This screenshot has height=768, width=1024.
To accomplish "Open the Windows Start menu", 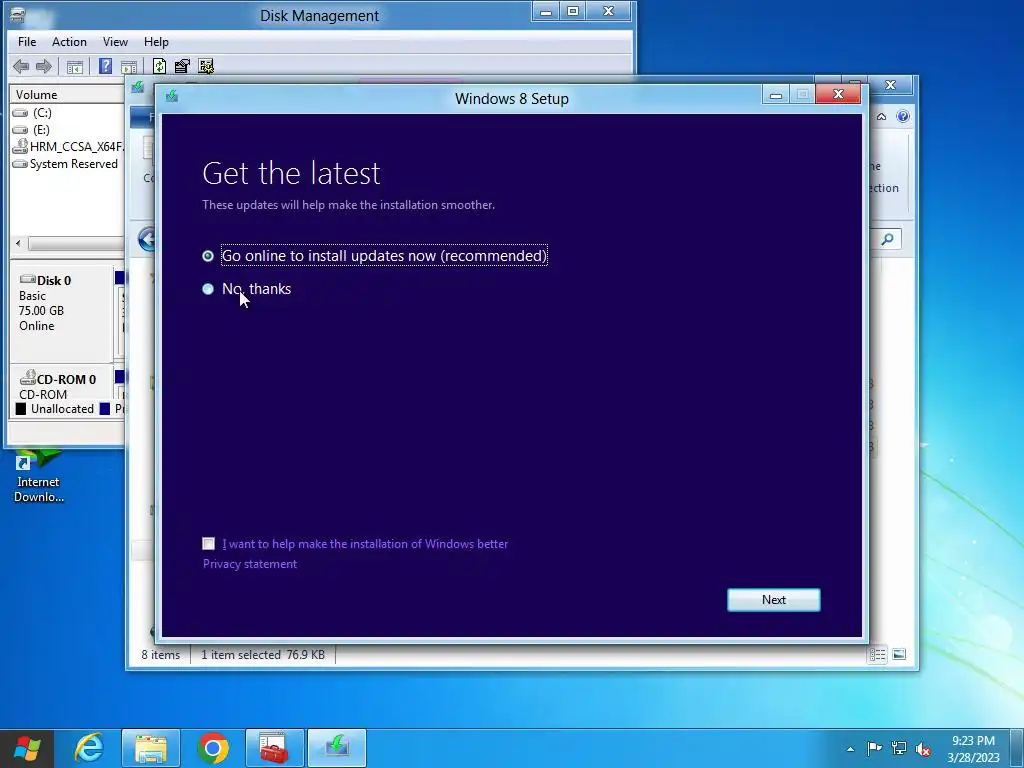I will point(27,748).
